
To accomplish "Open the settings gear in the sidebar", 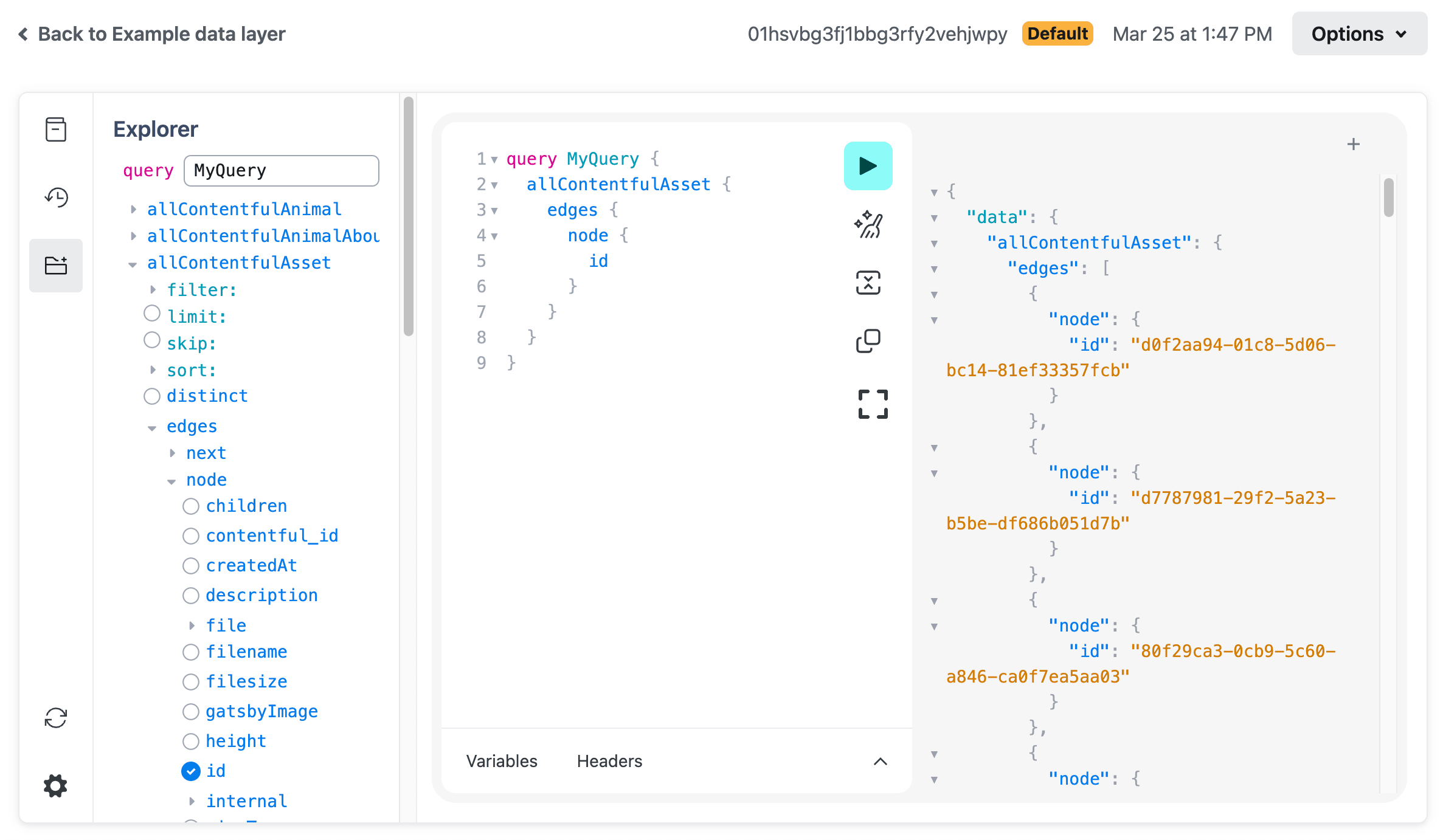I will [x=56, y=786].
